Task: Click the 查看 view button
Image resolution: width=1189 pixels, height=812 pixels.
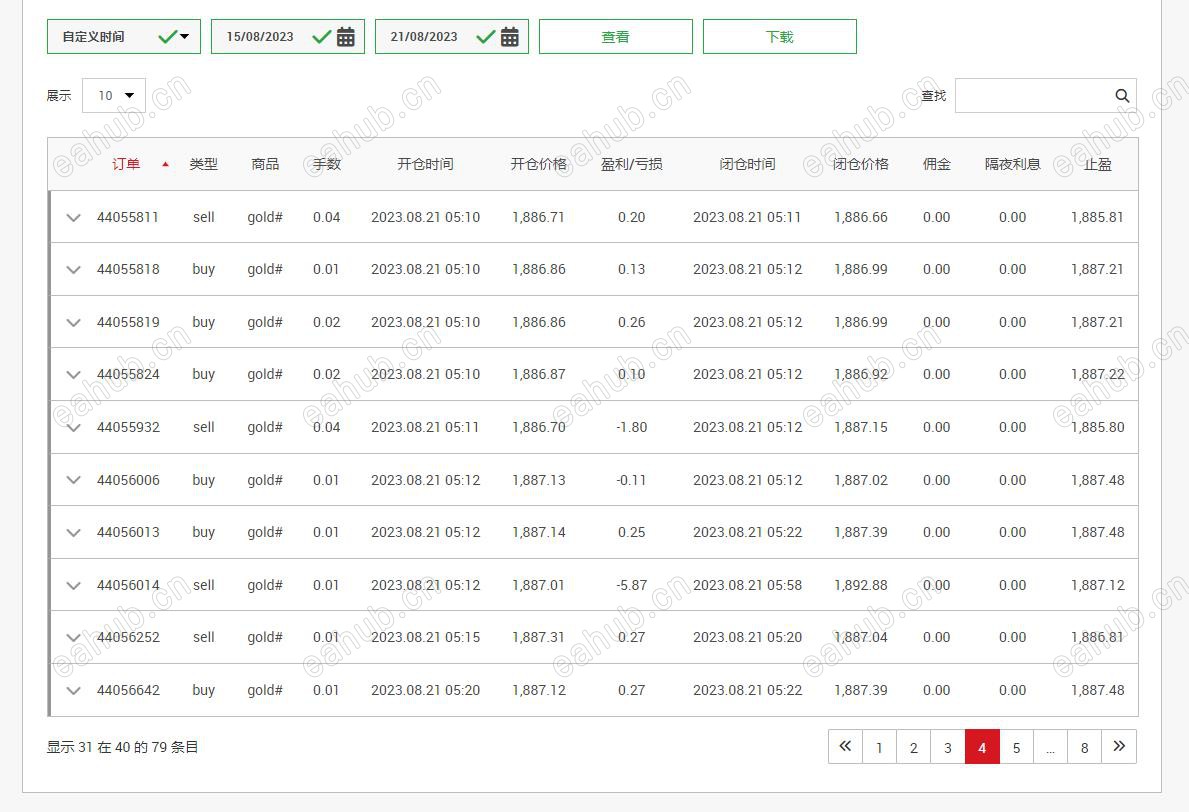Action: coord(616,36)
